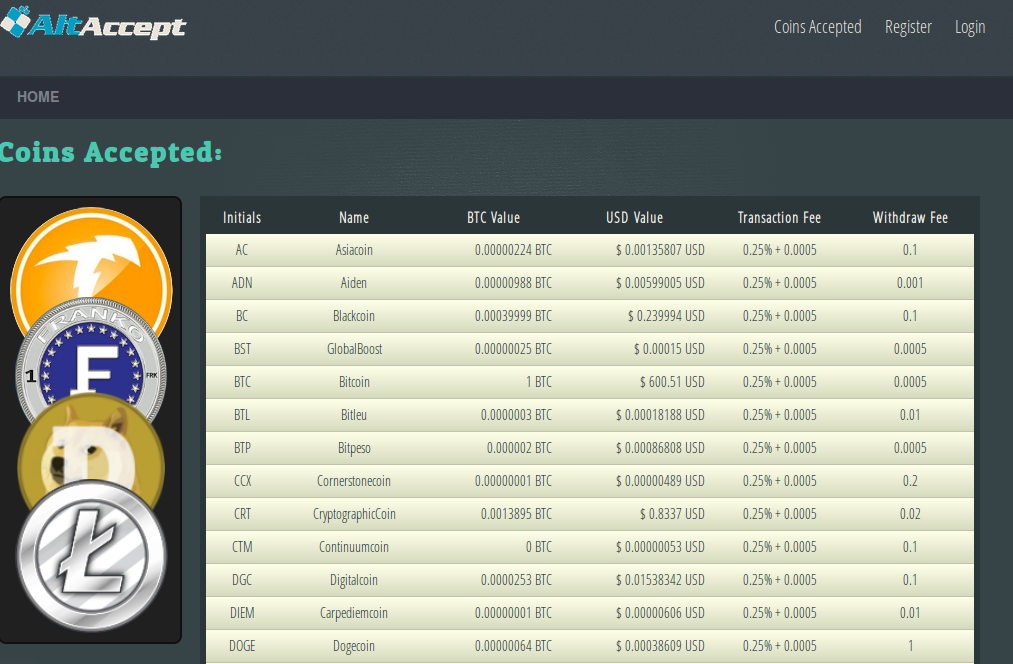
Task: Click the 0.0013895 BTC value
Action: click(516, 514)
